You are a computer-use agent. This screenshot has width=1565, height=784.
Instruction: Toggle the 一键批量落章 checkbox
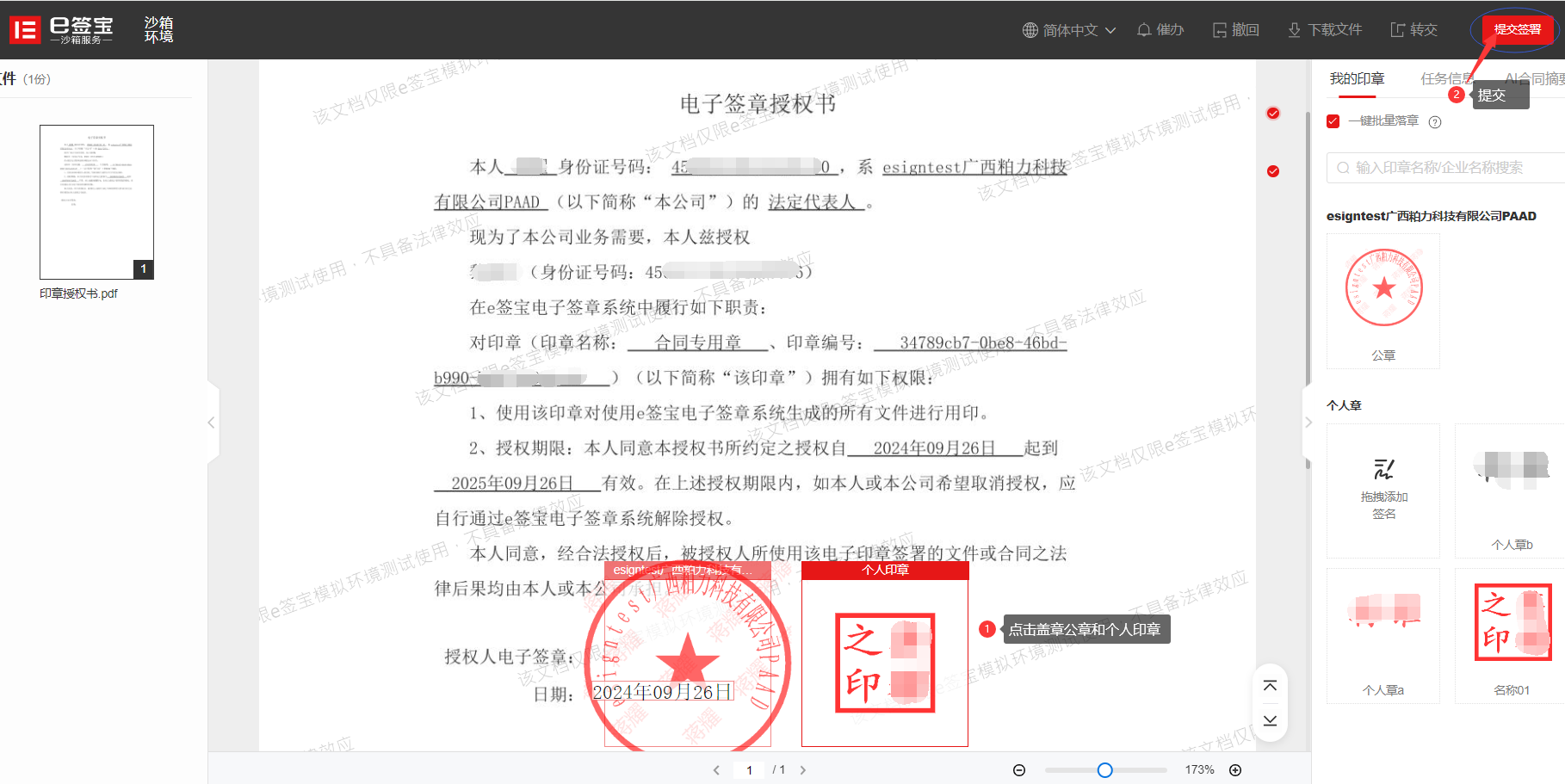(x=1333, y=121)
